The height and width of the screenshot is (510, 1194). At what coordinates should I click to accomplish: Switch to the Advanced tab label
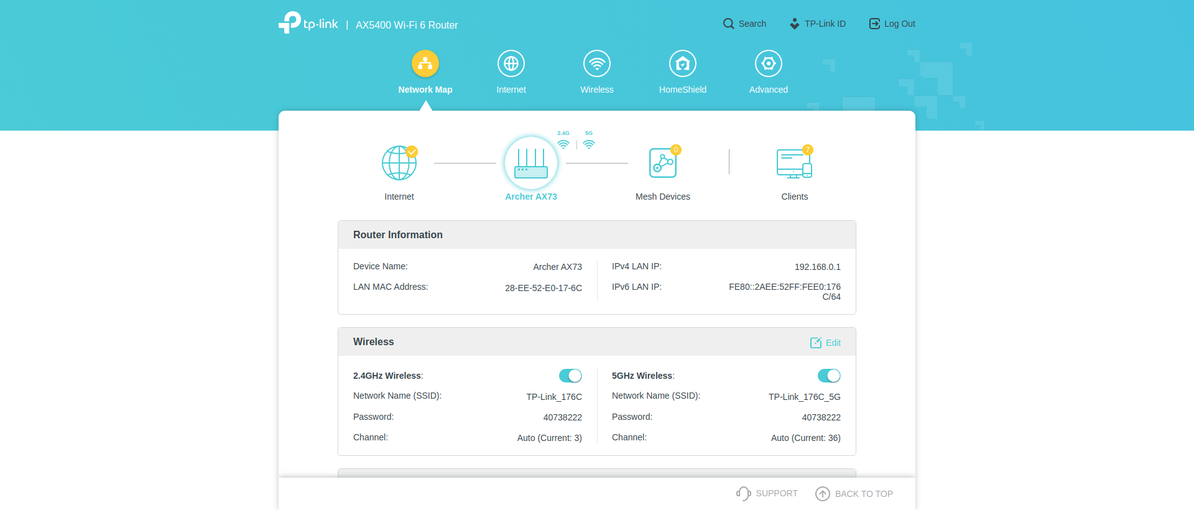click(x=768, y=90)
